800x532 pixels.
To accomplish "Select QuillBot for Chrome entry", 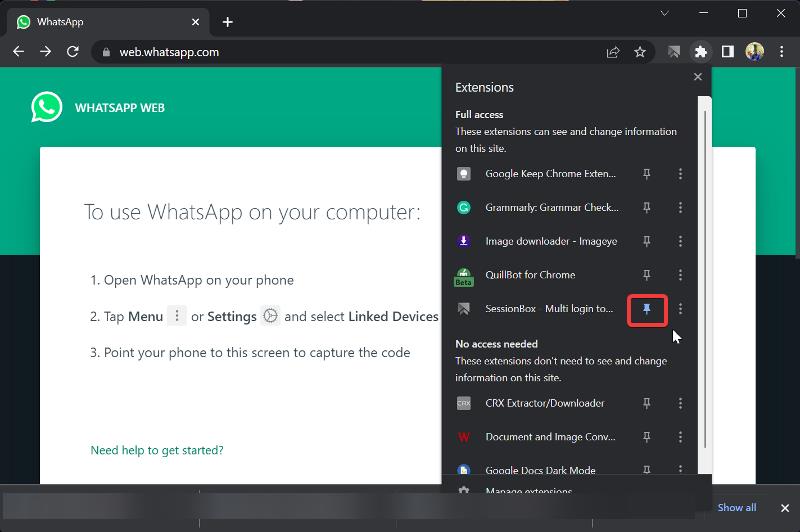I will click(x=530, y=275).
